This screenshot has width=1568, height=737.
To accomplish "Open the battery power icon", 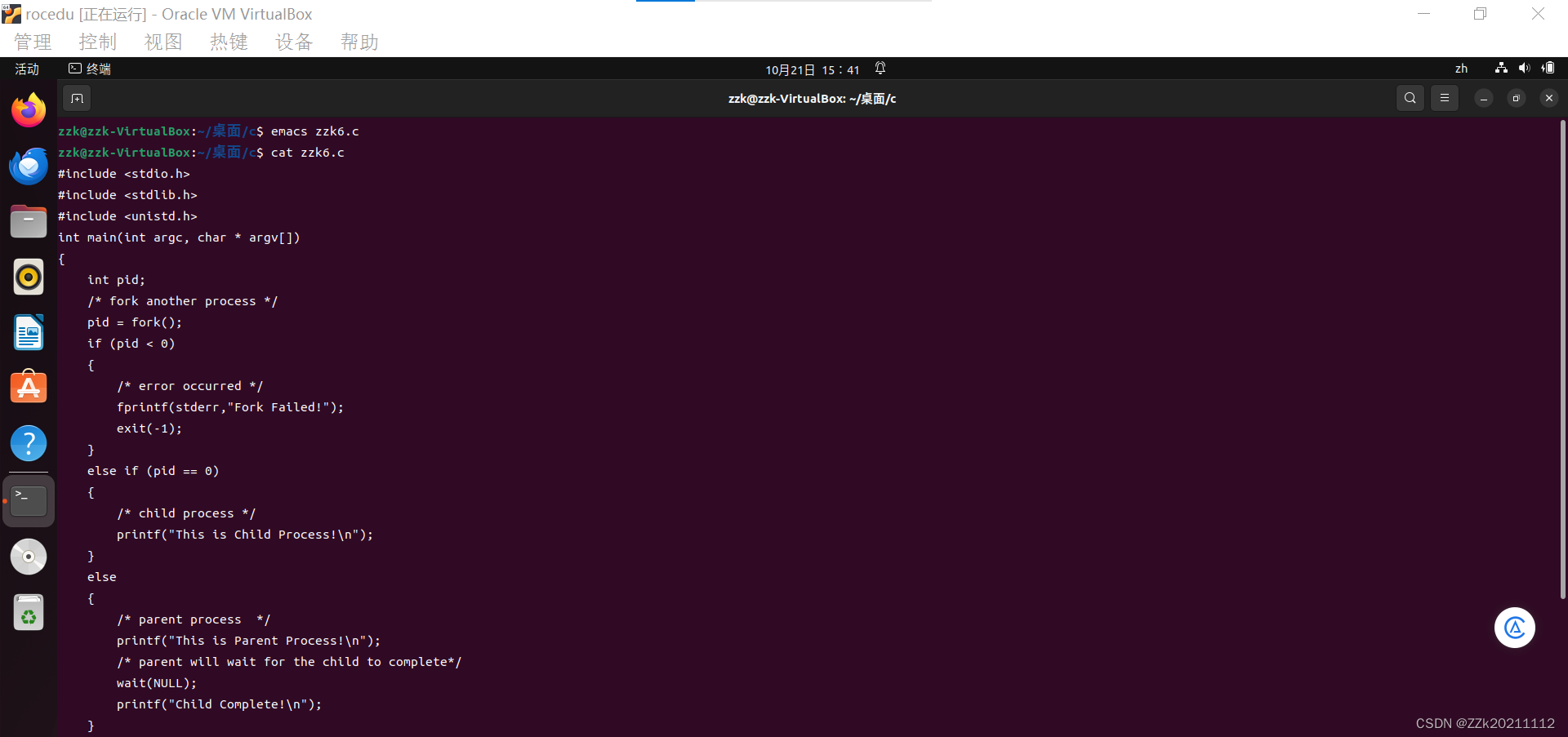I will [1548, 69].
